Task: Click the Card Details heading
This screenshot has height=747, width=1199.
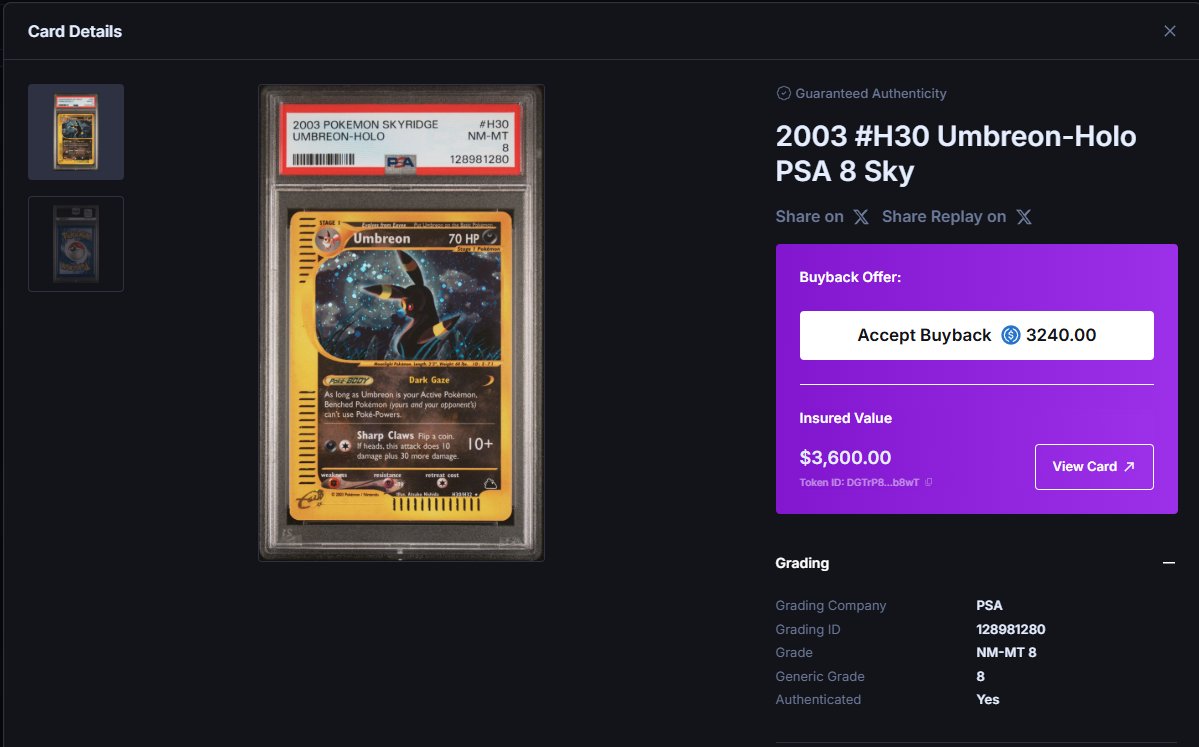Action: tap(75, 31)
